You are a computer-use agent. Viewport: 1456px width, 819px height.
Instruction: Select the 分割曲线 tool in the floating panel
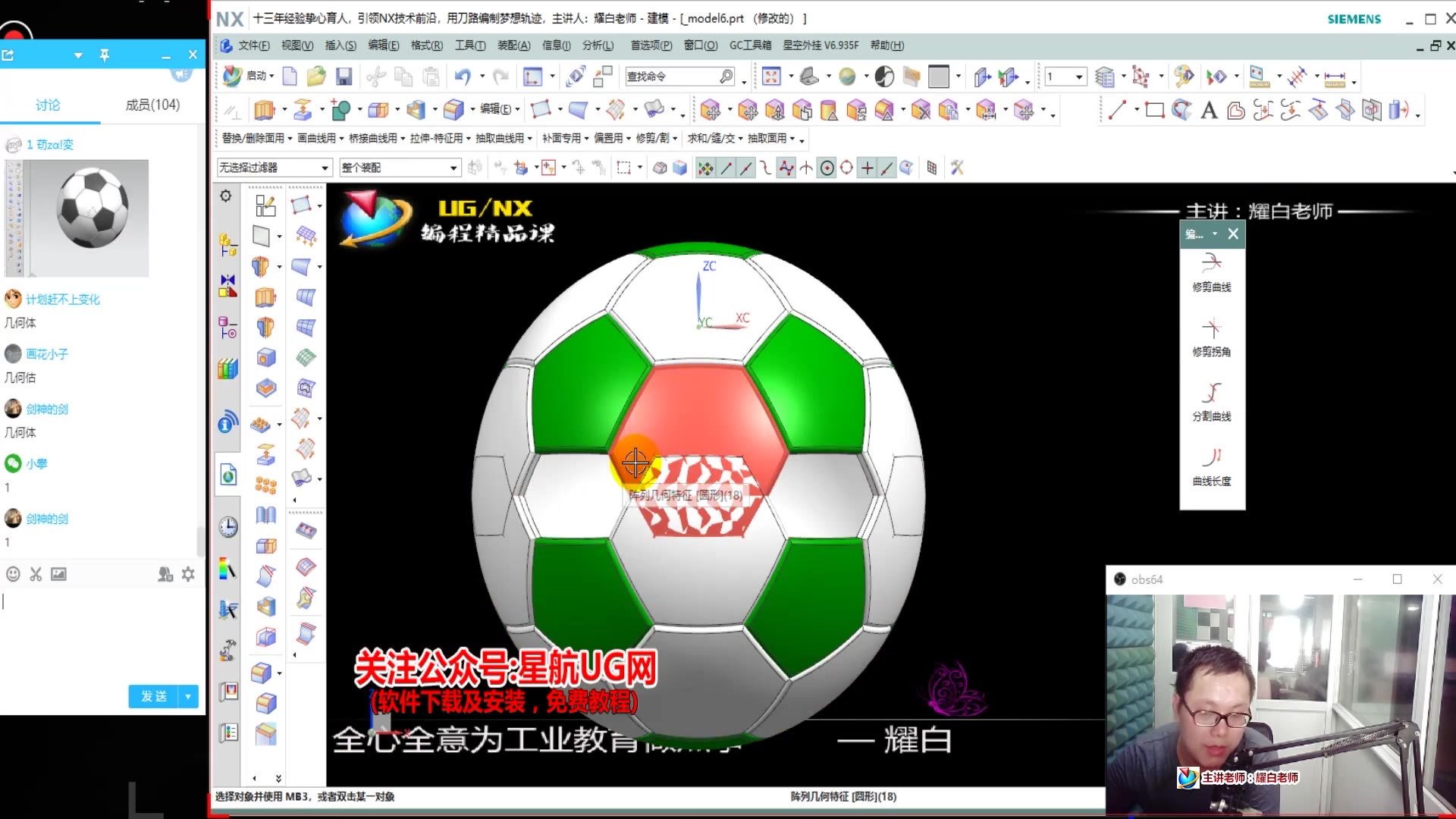pos(1212,400)
